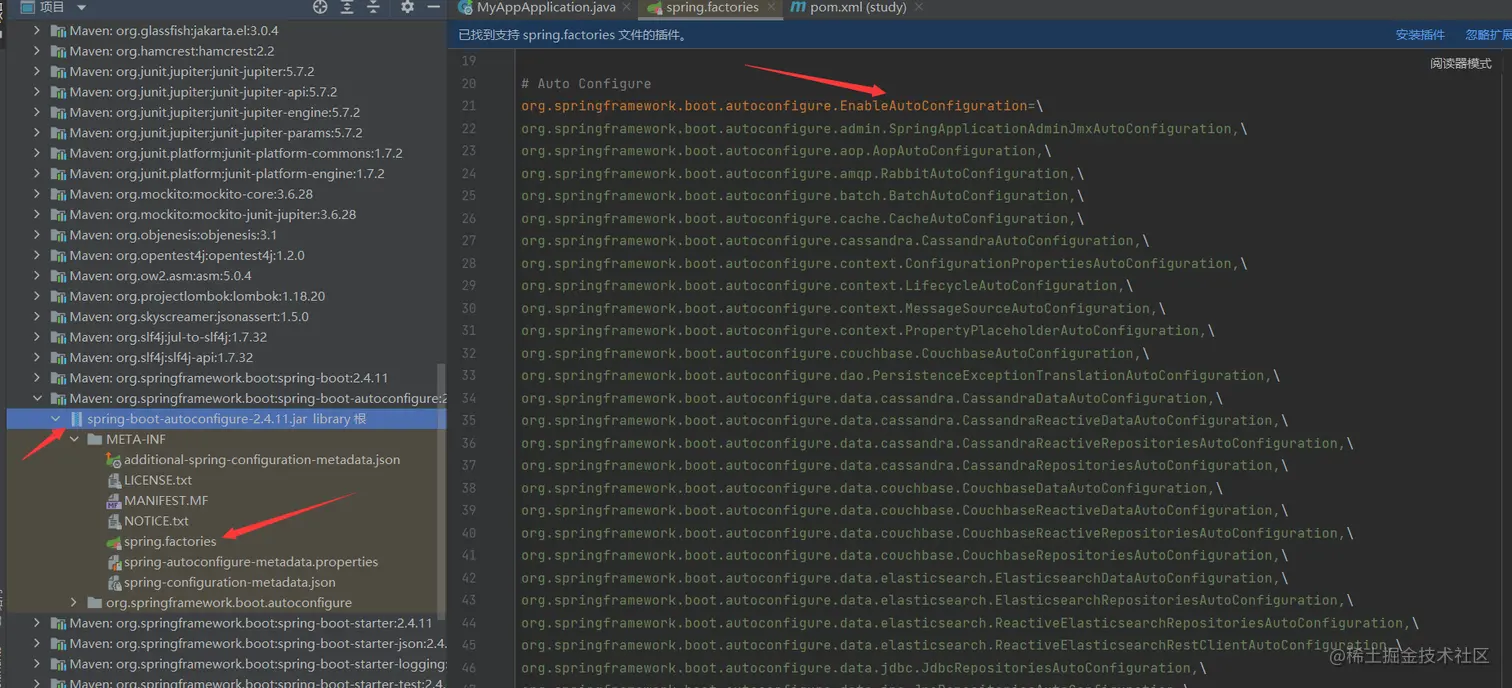Click the MANIFEST.MF file icon

[x=114, y=501]
